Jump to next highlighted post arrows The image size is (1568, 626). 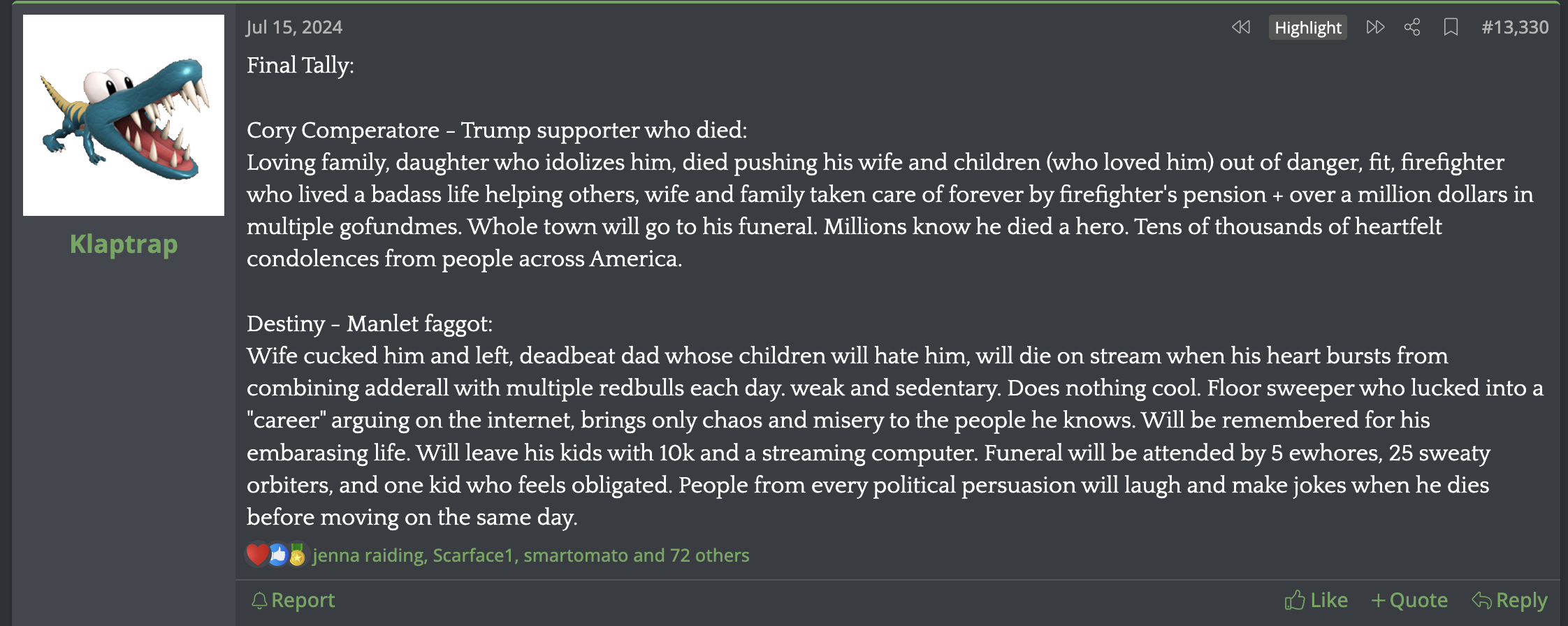coord(1375,27)
